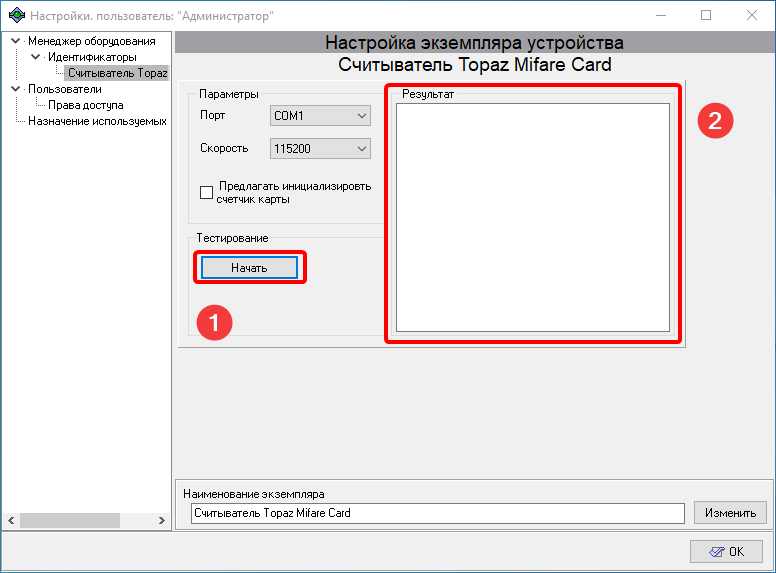Click the horizontal scrollbar thumb in tree panel
The width and height of the screenshot is (776, 573).
tap(70, 520)
